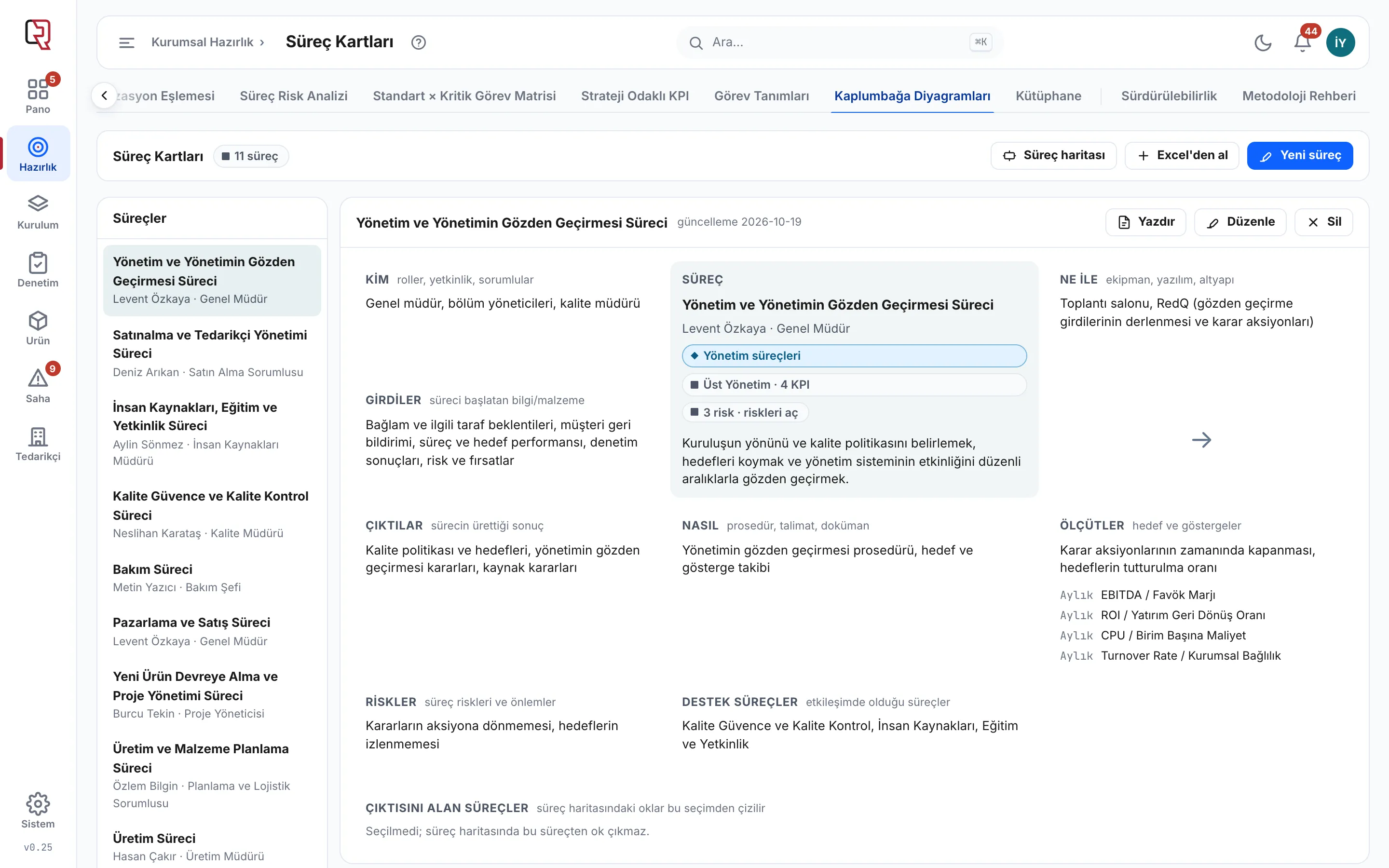Screen dimensions: 1389x868
Task: Click the Süreç haritası button
Action: (x=1053, y=156)
